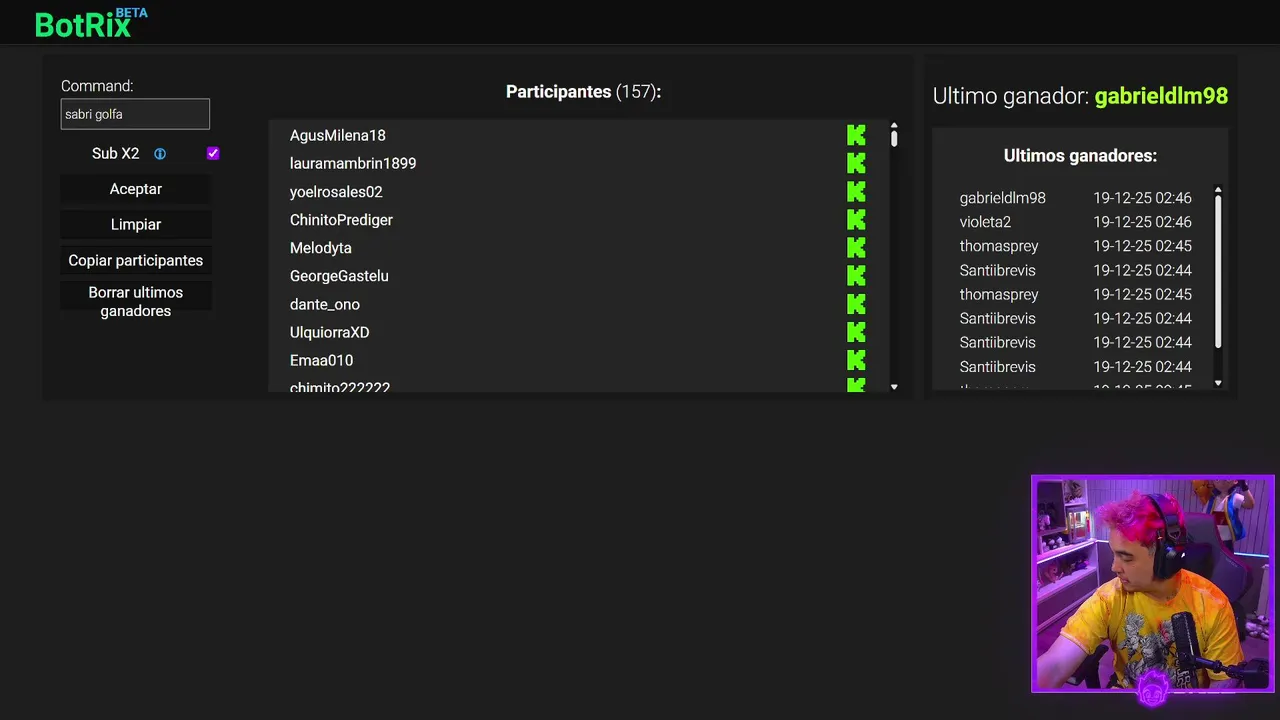
Task: Click Borrar ultimos ganadores button
Action: tap(136, 301)
